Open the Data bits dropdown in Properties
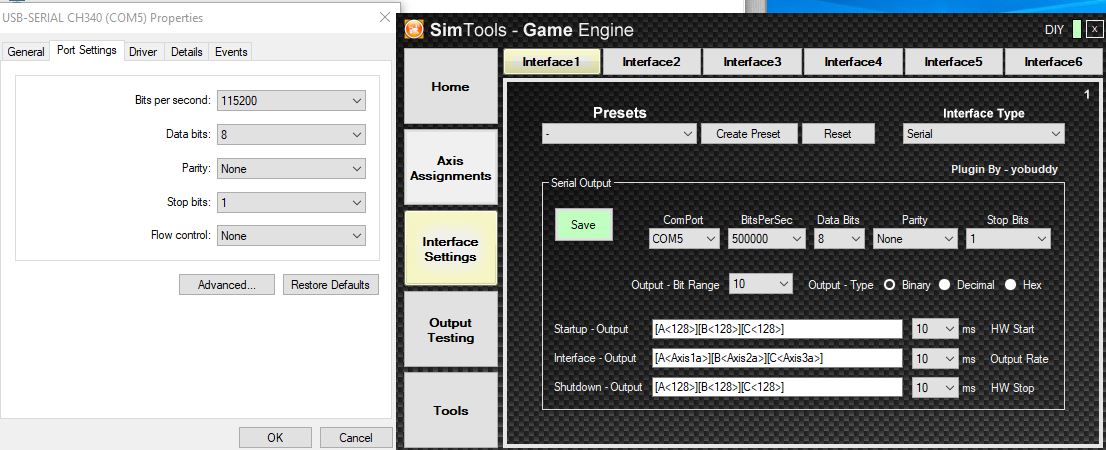This screenshot has width=1106, height=450. pos(291,134)
